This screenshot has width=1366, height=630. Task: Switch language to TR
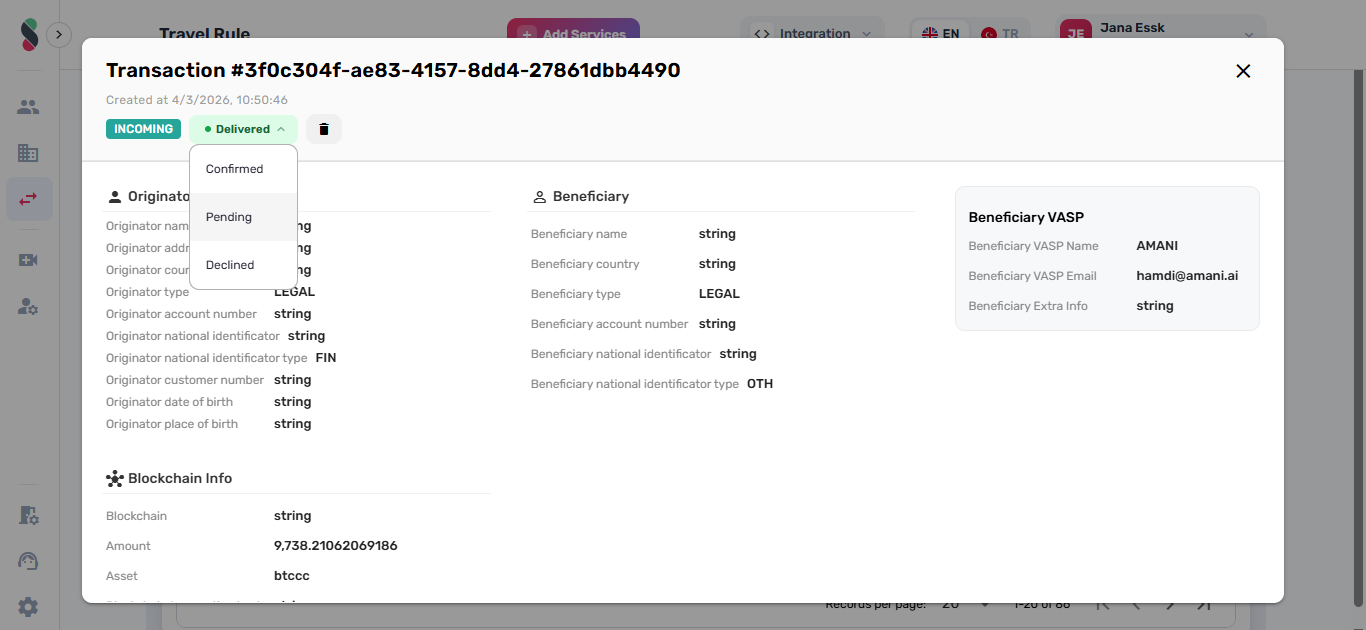click(1000, 34)
